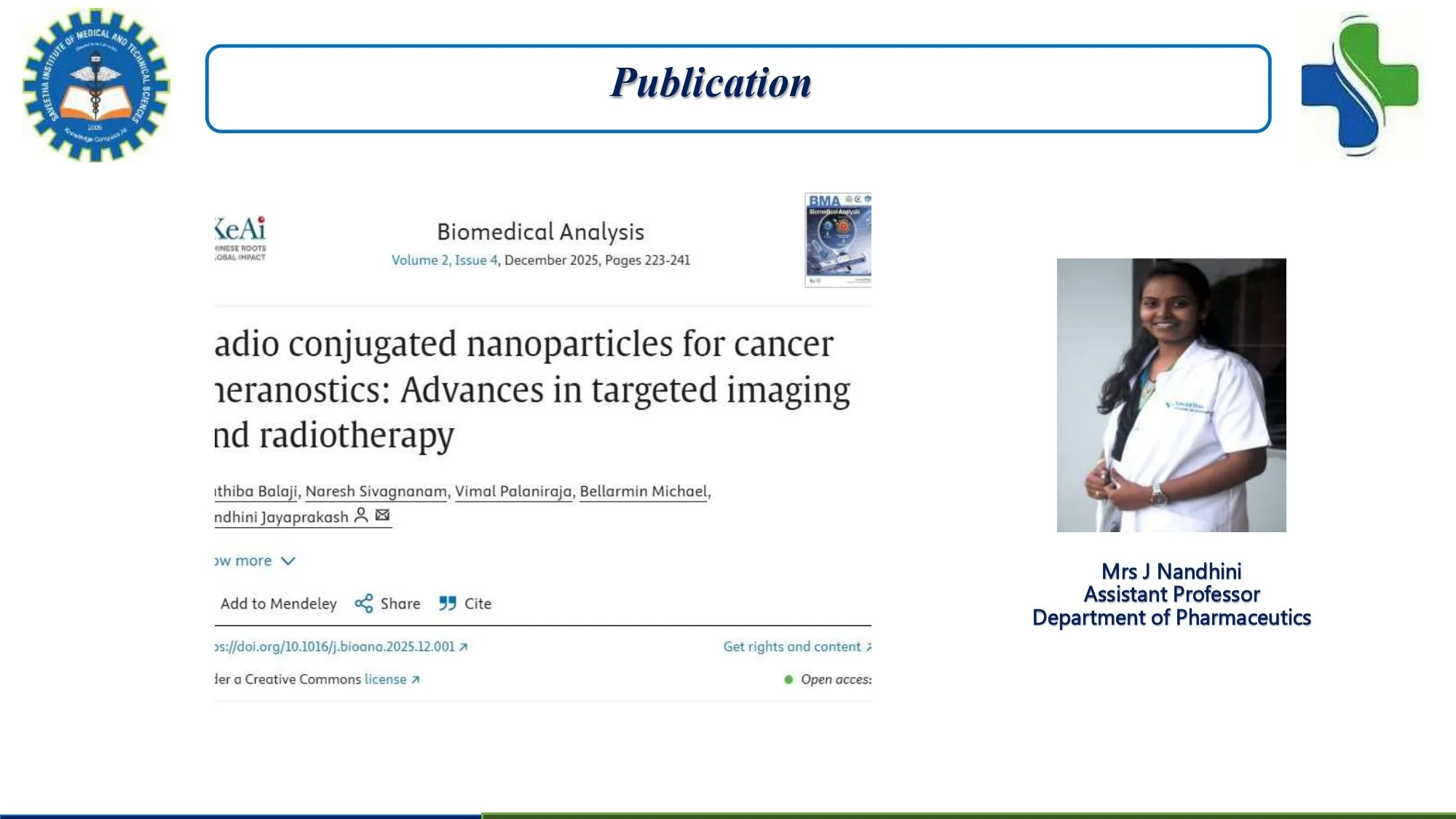Image resolution: width=1456 pixels, height=819 pixels.
Task: Open the Biomedical Analysis journal cover thumbnail
Action: coord(837,240)
